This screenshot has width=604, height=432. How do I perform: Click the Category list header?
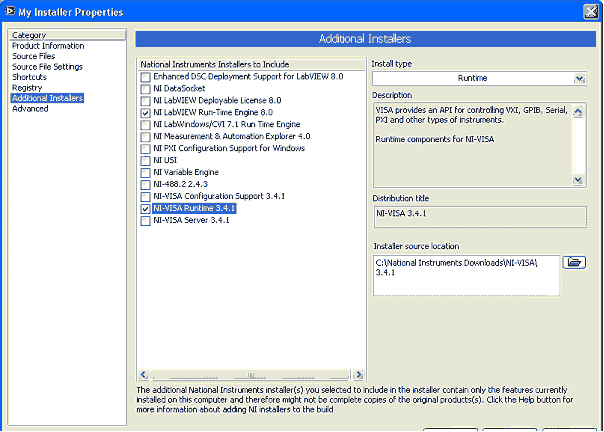(68, 35)
